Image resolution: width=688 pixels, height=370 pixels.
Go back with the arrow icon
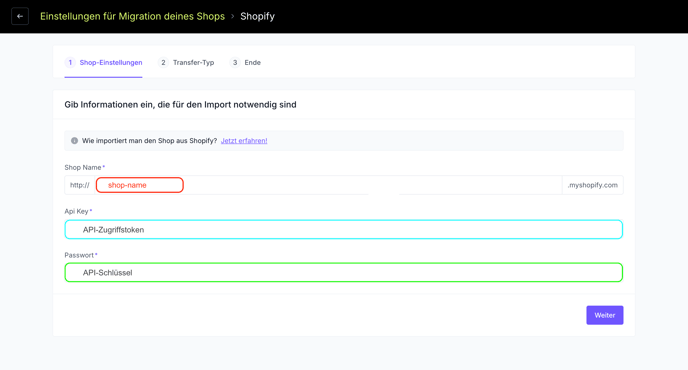coord(20,16)
